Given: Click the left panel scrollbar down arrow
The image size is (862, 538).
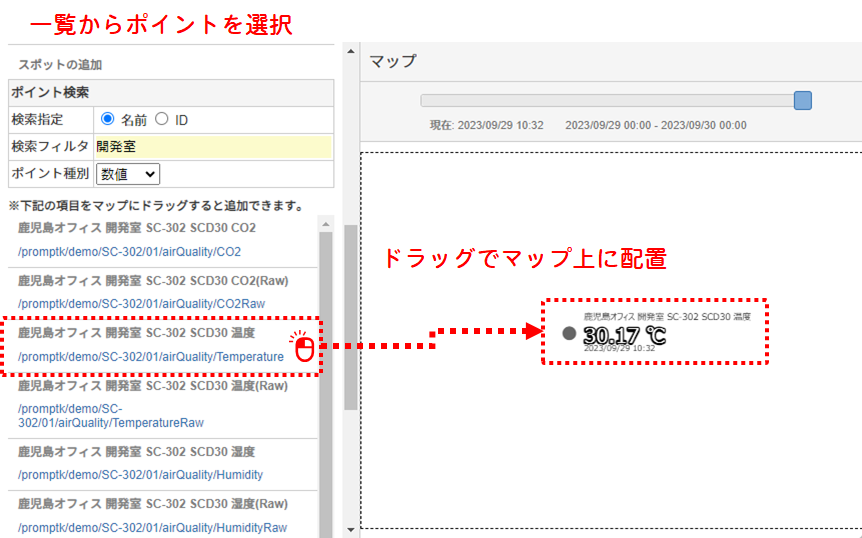Looking at the screenshot, I should tap(351, 530).
